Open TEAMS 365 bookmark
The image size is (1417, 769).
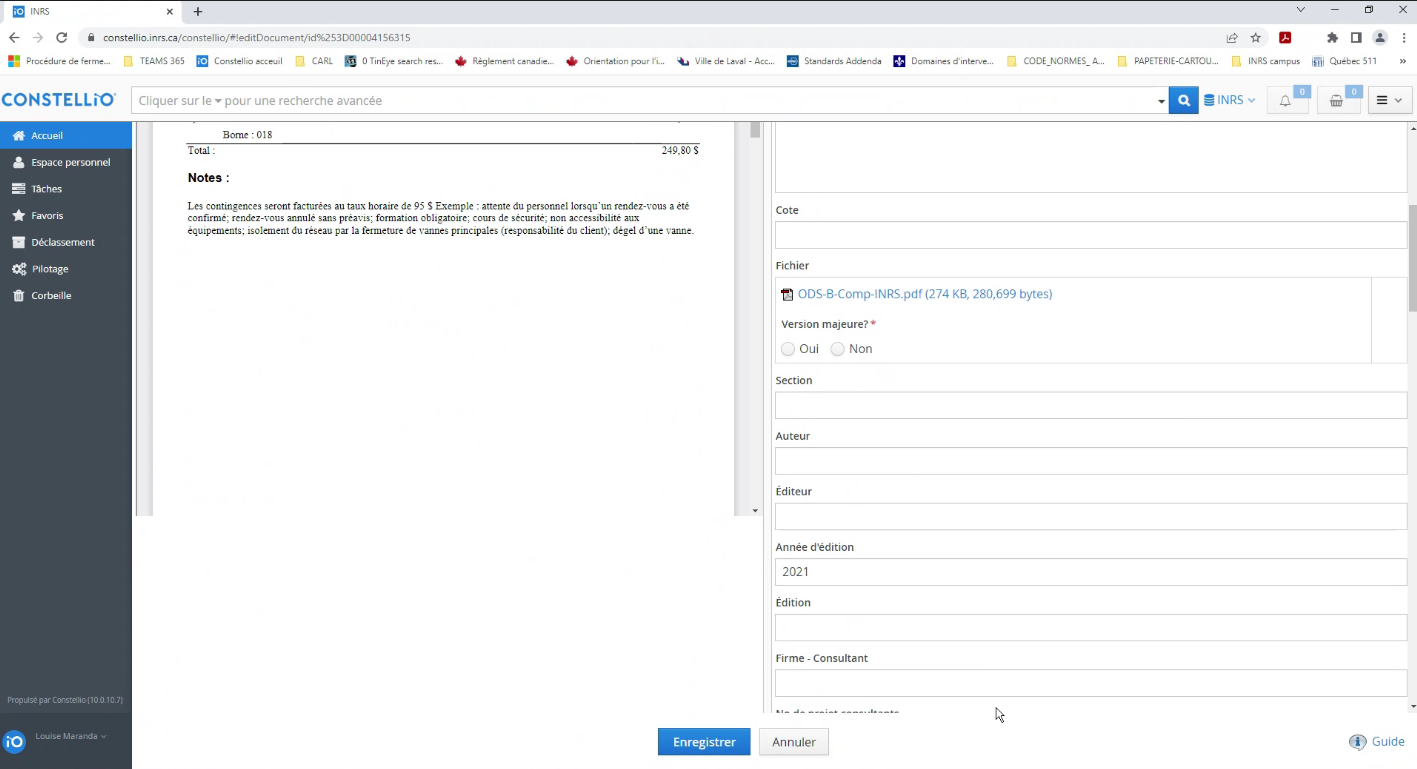pos(154,61)
